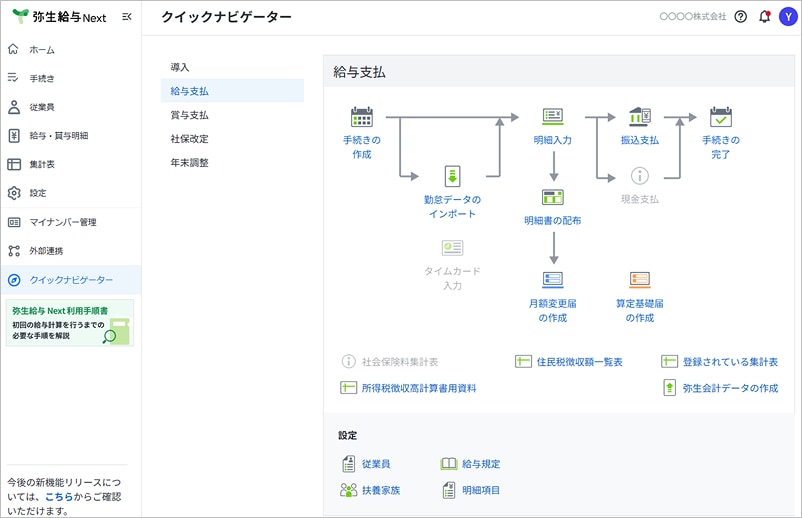Click the 手続きの作成 calendar icon
This screenshot has height=518, width=802.
[361, 117]
